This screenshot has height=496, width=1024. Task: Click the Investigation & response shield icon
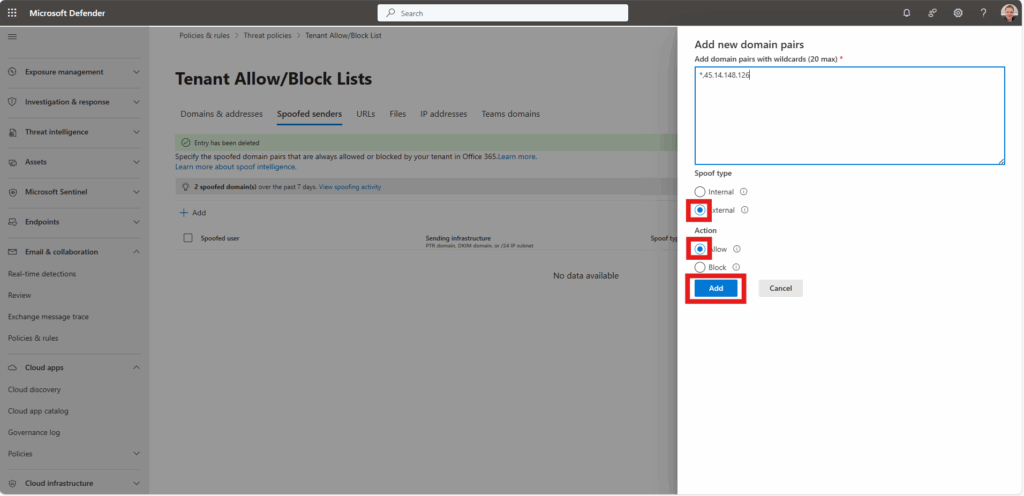(x=12, y=102)
